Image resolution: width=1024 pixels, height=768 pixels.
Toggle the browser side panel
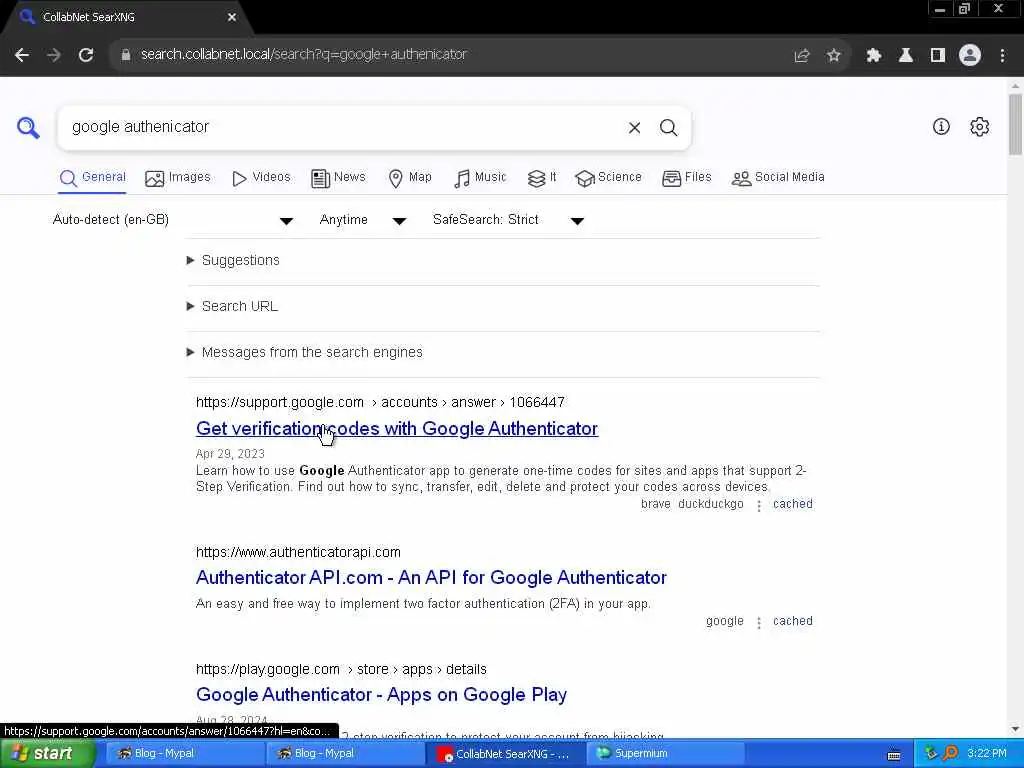(937, 56)
